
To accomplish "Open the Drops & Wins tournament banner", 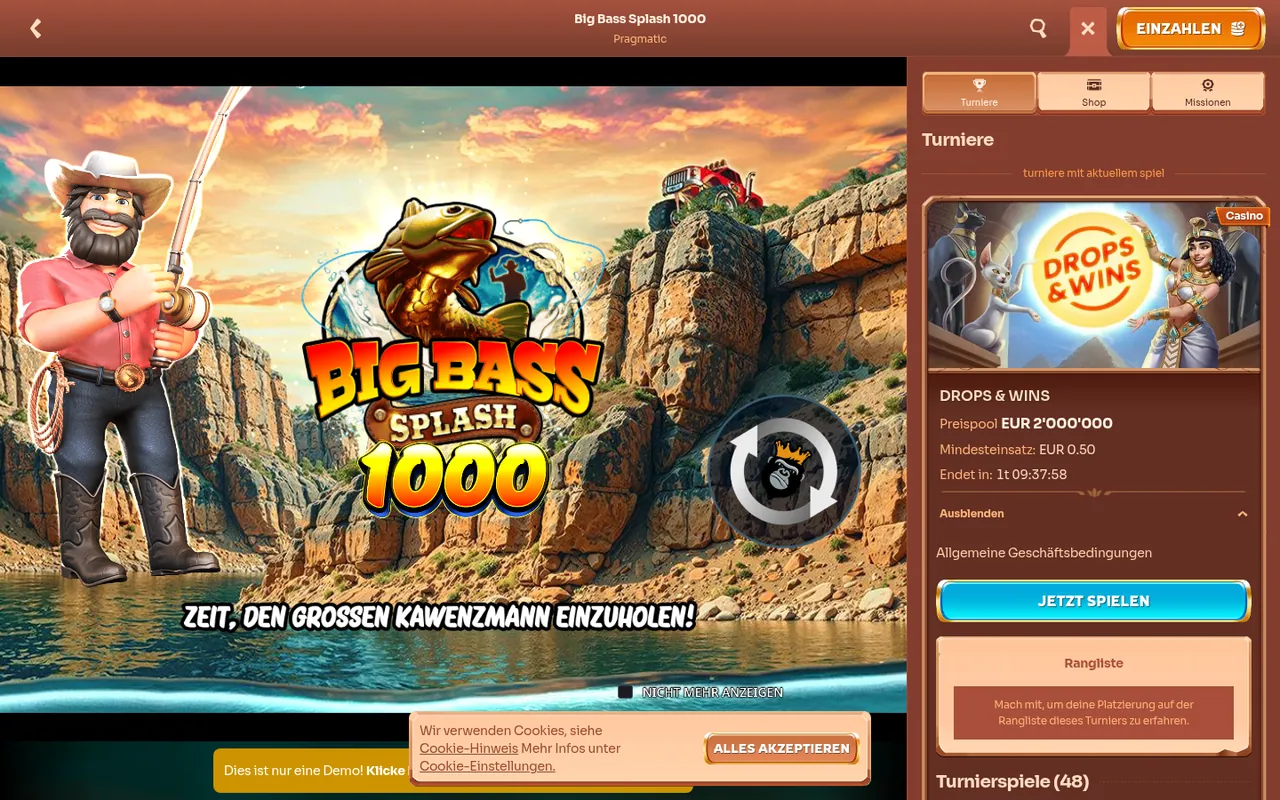I will point(1094,285).
